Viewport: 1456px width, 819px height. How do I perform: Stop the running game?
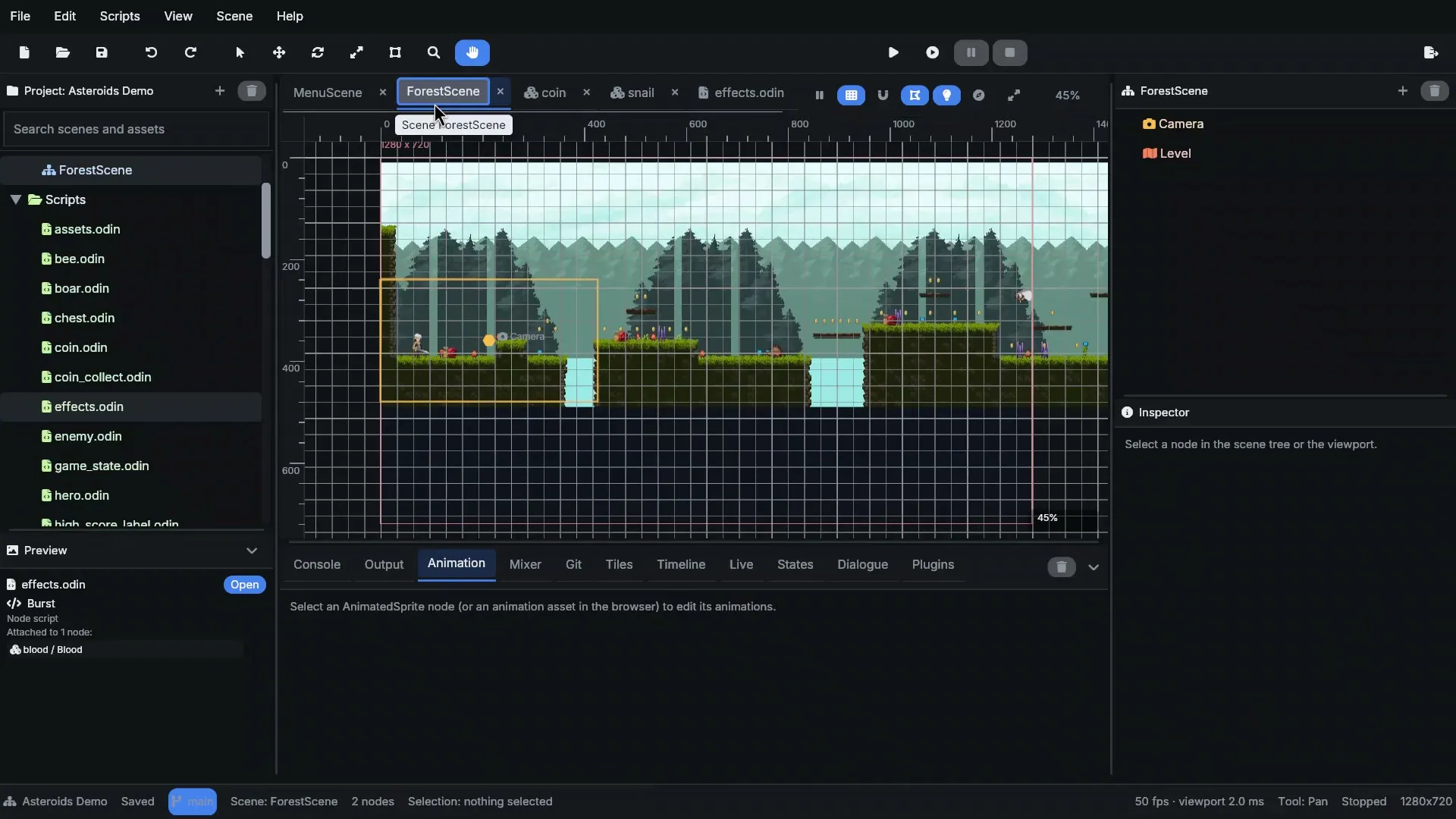click(x=1010, y=52)
